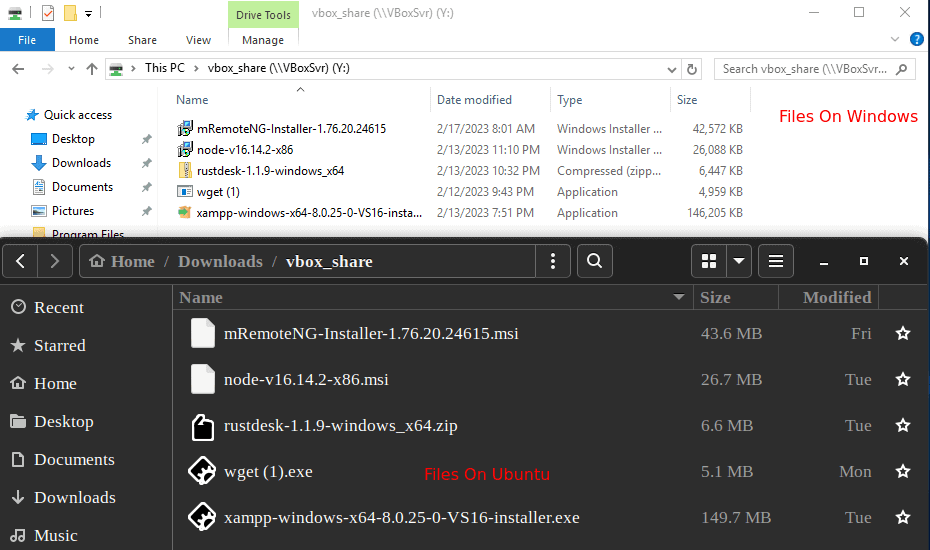Click the Drive Tools contextual tab
The height and width of the screenshot is (550, 930).
[x=263, y=15]
